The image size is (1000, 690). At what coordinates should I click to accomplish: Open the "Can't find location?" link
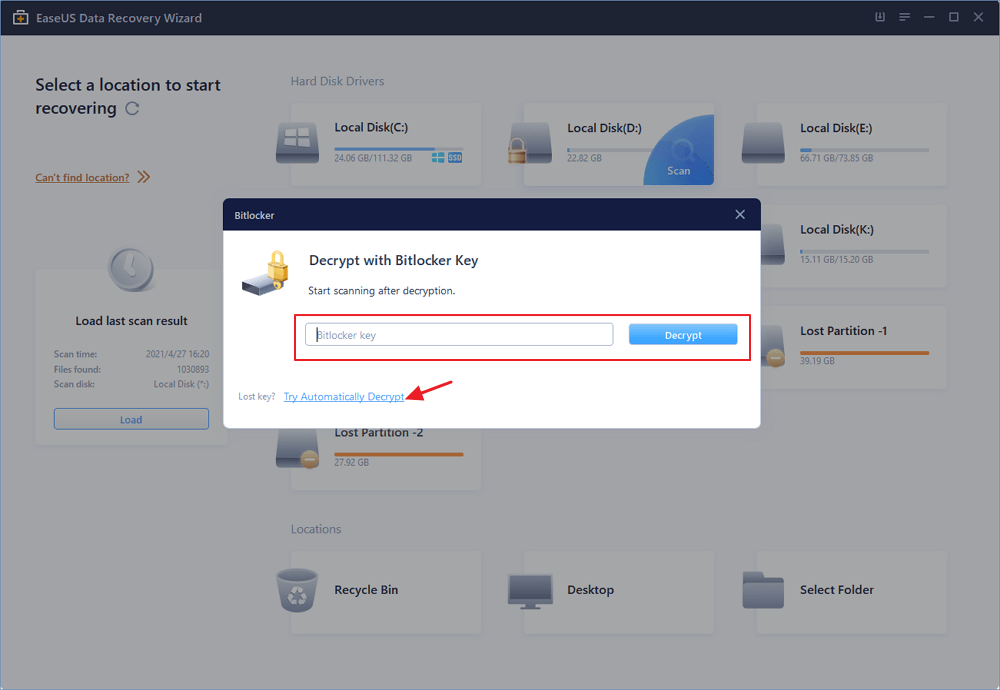point(82,177)
